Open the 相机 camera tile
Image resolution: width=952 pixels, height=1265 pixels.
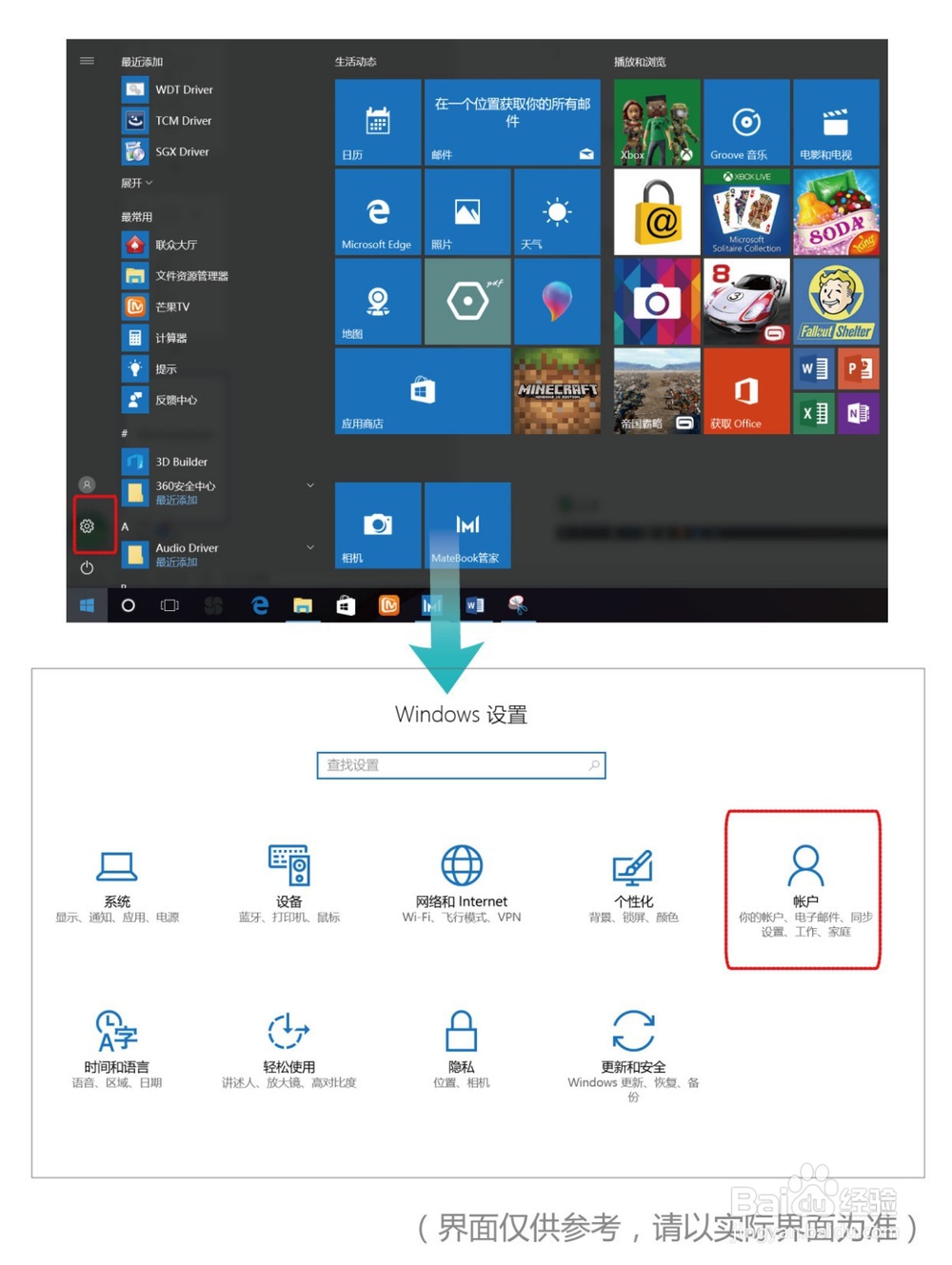click(378, 525)
